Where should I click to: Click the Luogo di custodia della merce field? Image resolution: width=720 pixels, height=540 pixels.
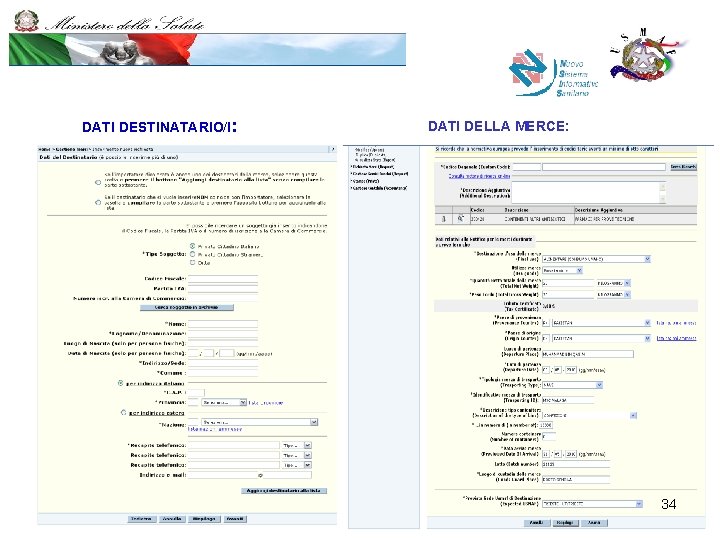point(576,479)
